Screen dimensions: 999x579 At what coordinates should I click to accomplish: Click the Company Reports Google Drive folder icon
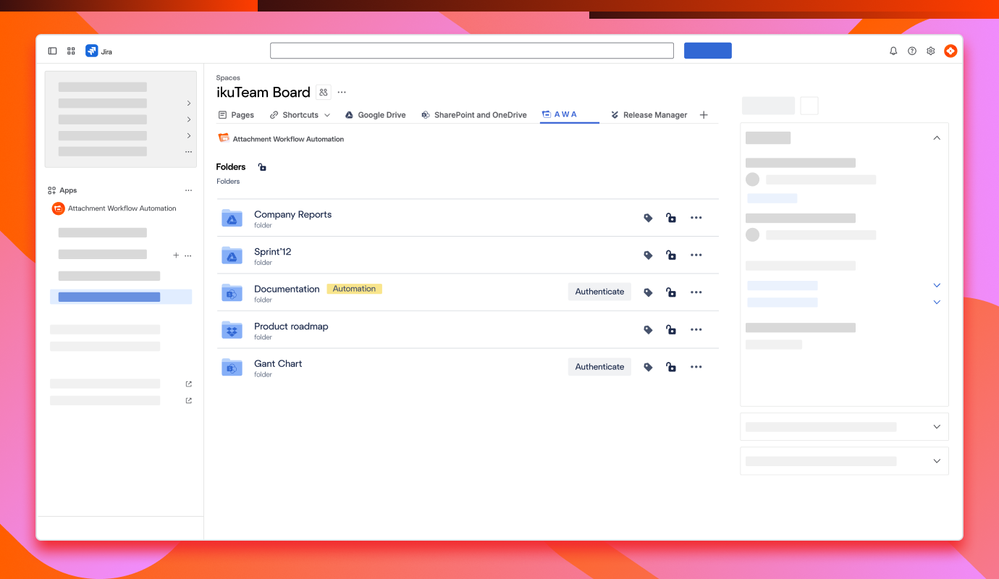pos(232,218)
